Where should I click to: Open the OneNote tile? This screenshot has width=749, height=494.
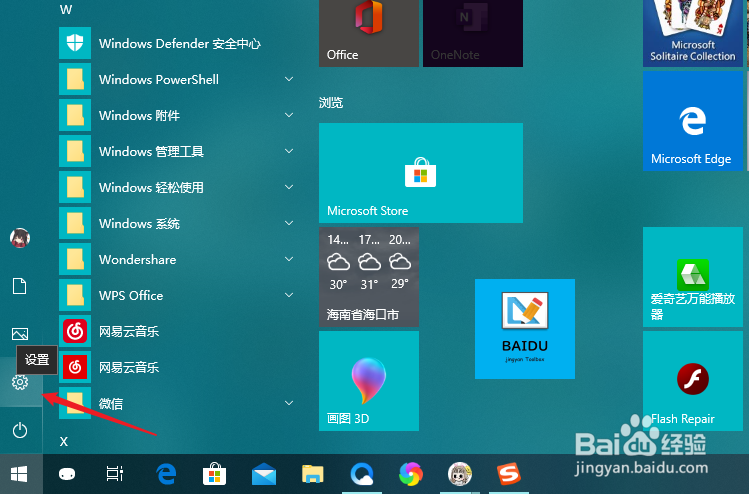click(x=473, y=33)
